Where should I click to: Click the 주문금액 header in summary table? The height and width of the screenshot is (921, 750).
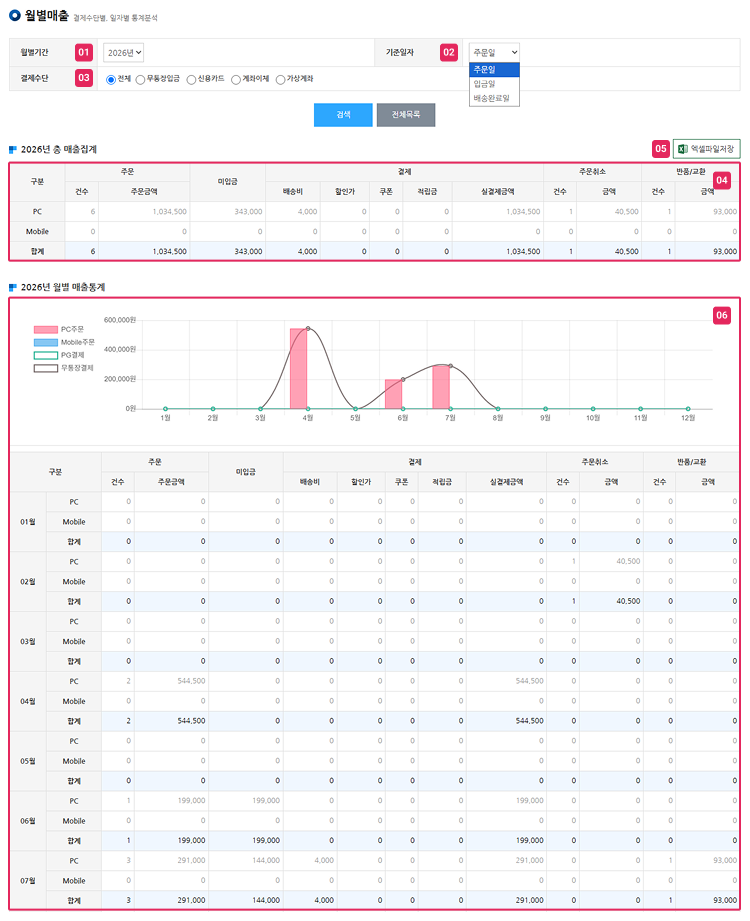(144, 192)
